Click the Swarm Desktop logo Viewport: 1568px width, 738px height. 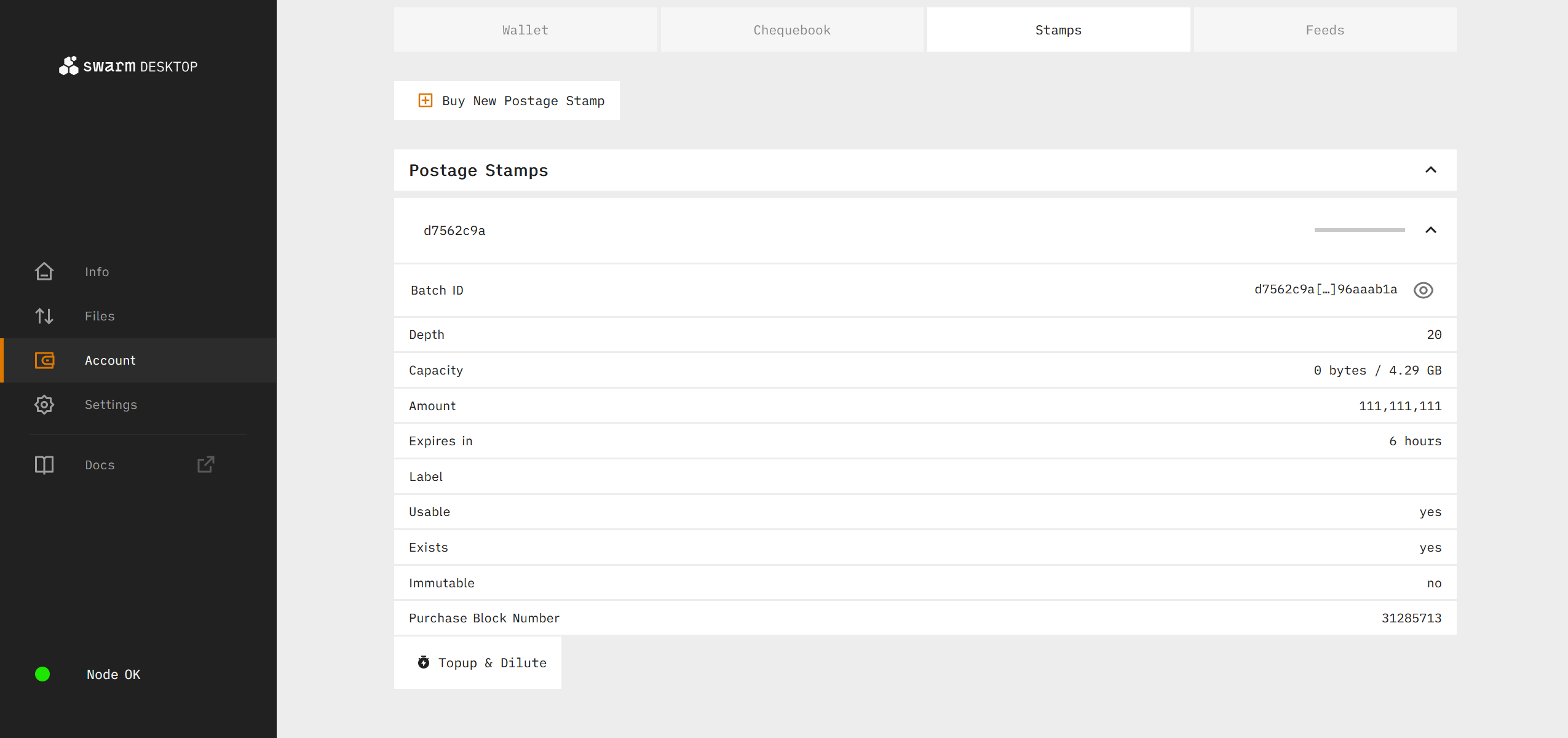click(x=128, y=66)
